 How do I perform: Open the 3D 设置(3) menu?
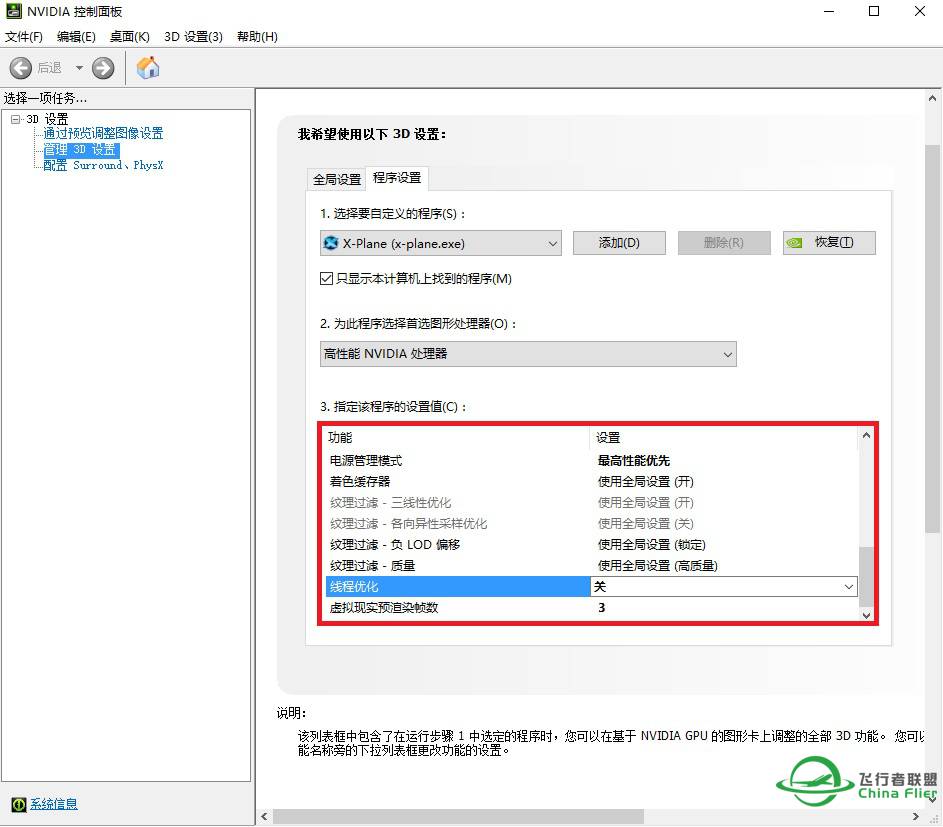click(193, 37)
